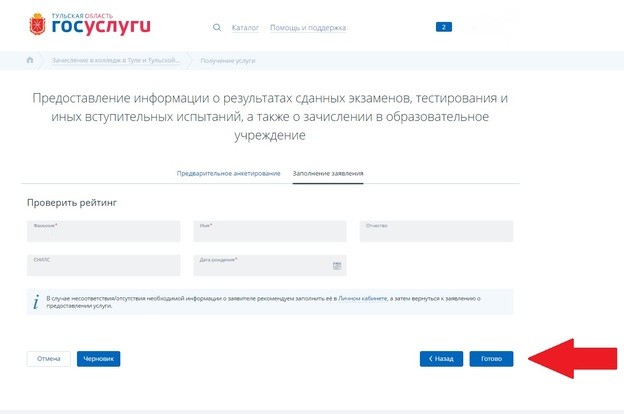Click the info icon in the notice
The width and height of the screenshot is (624, 414).
pos(36,302)
